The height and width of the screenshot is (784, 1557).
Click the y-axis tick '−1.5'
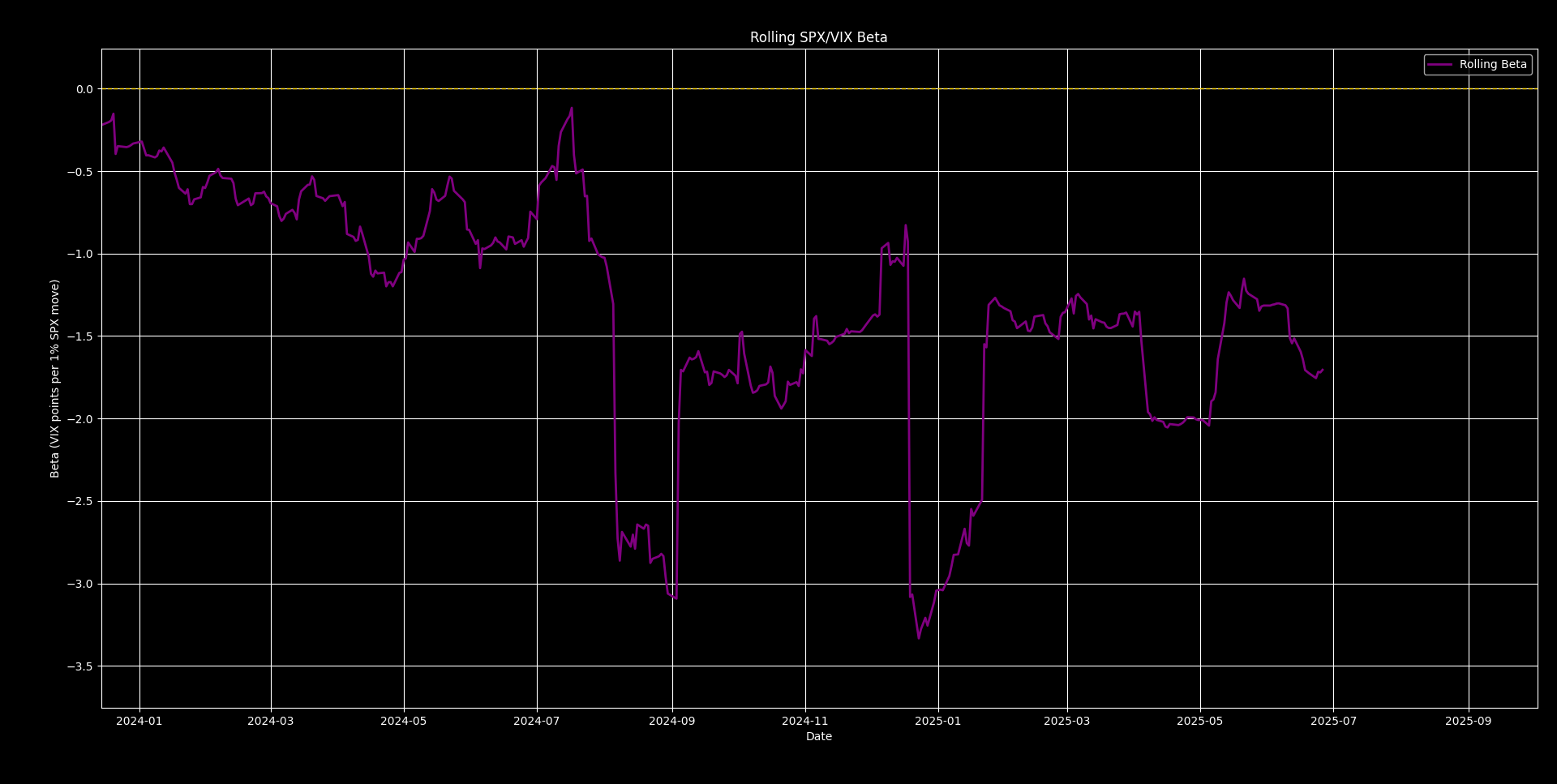pyautogui.click(x=79, y=336)
